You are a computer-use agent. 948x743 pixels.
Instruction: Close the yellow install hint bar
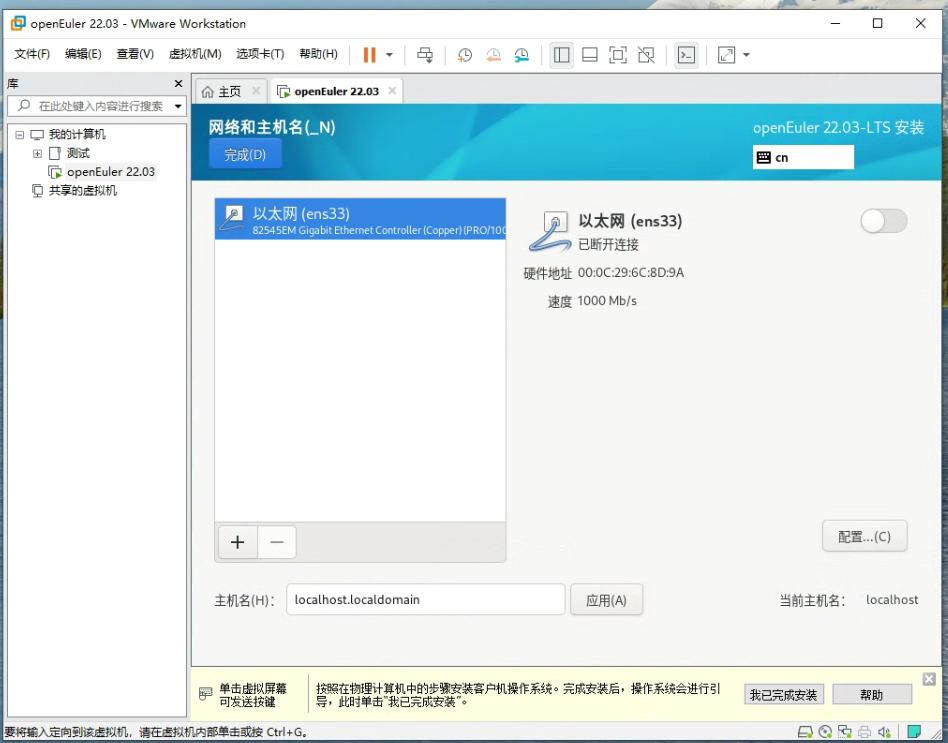tap(929, 679)
